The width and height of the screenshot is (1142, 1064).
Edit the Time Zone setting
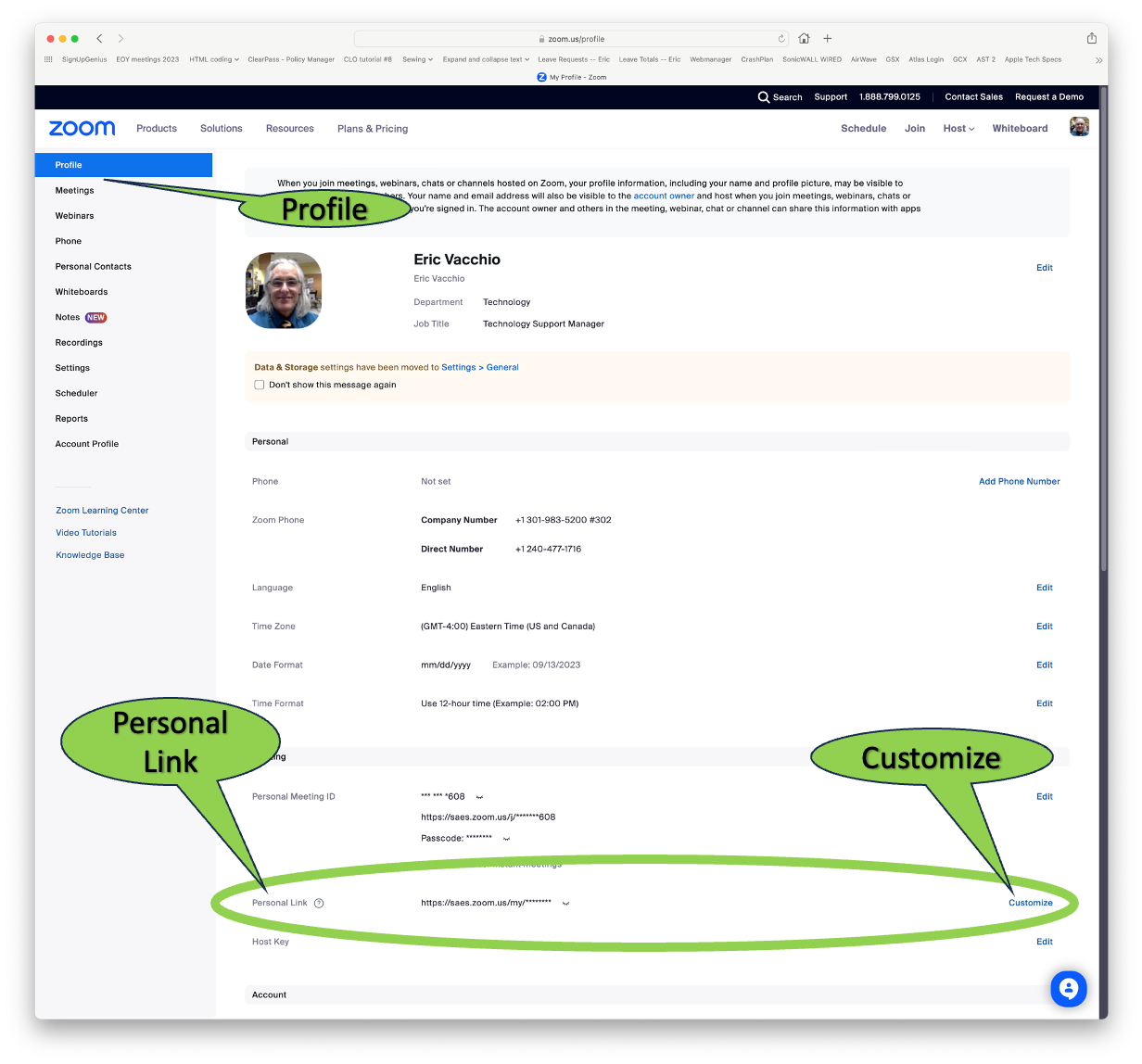click(1045, 627)
